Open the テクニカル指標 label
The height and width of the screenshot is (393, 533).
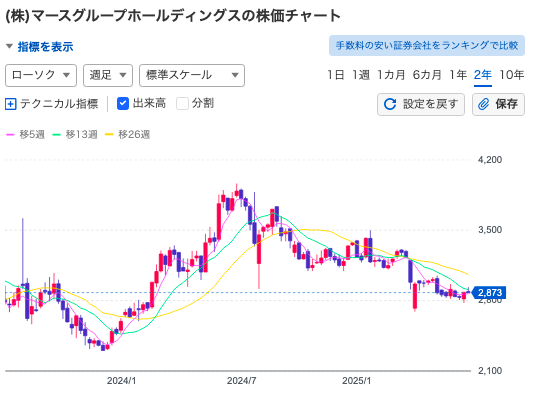point(59,104)
